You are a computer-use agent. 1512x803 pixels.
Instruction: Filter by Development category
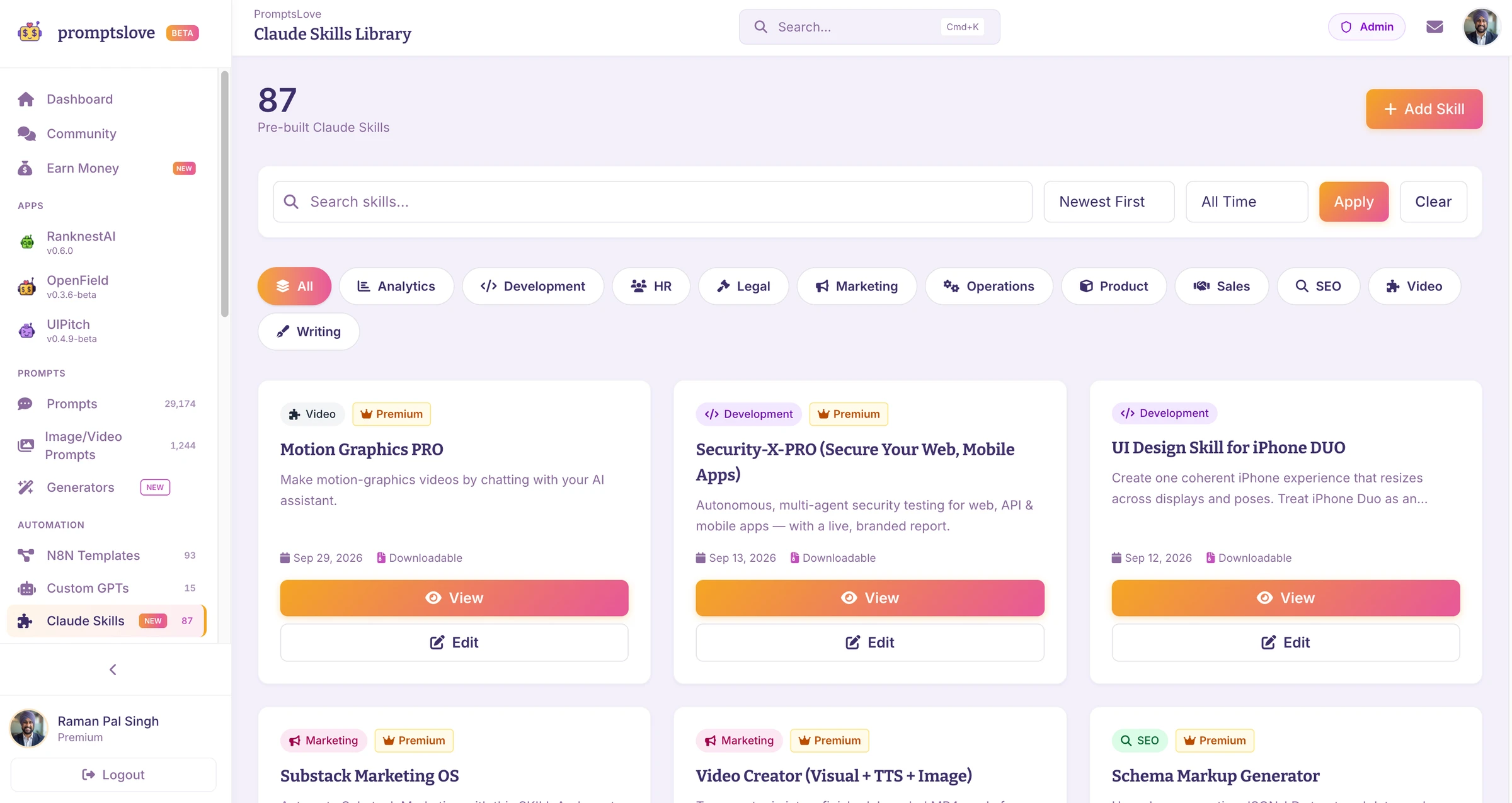point(533,286)
